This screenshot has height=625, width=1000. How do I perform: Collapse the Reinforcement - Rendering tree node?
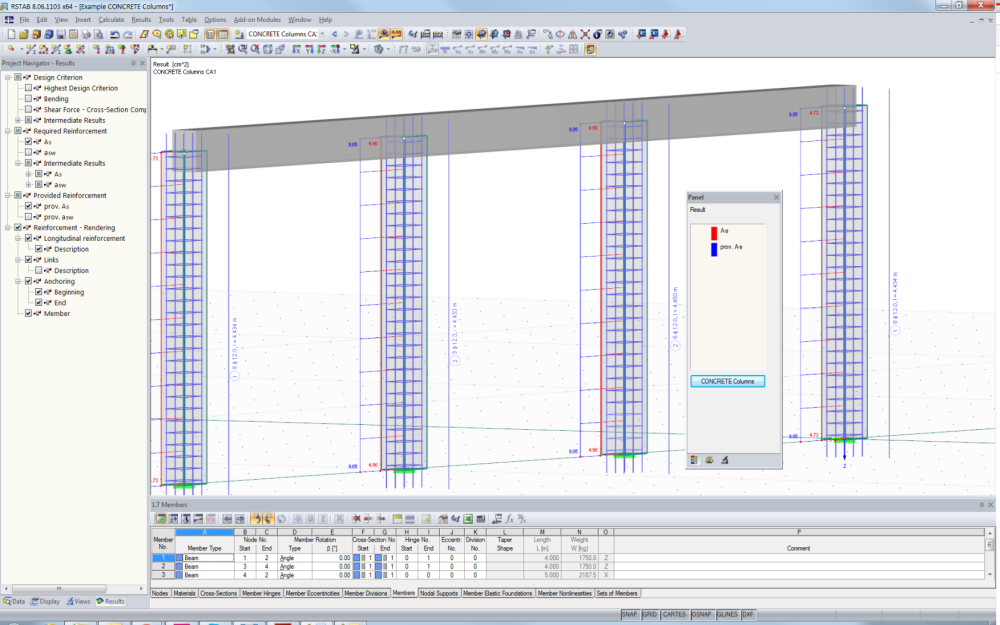[8, 228]
